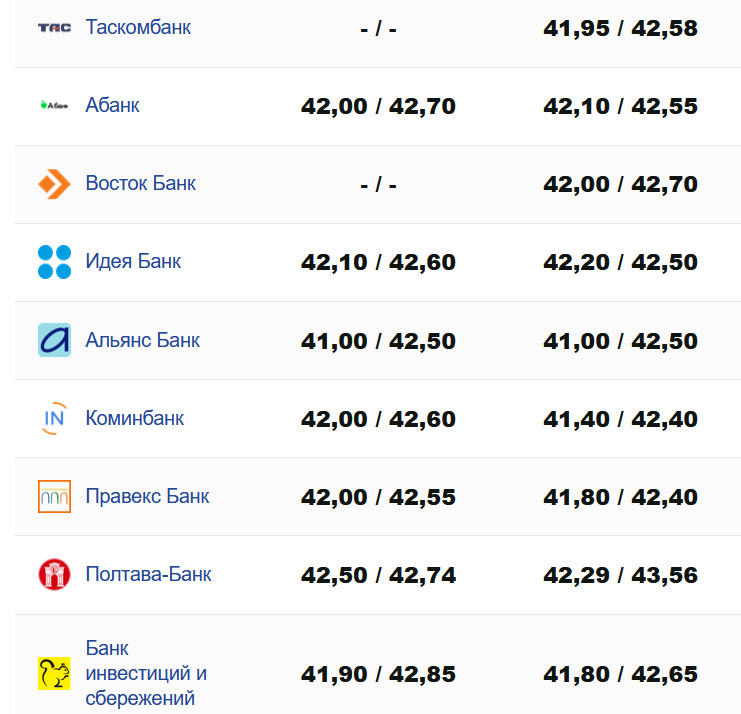Click the yellow squirrel bank logo
Viewport: 741px width, 714px height.
pos(54,673)
